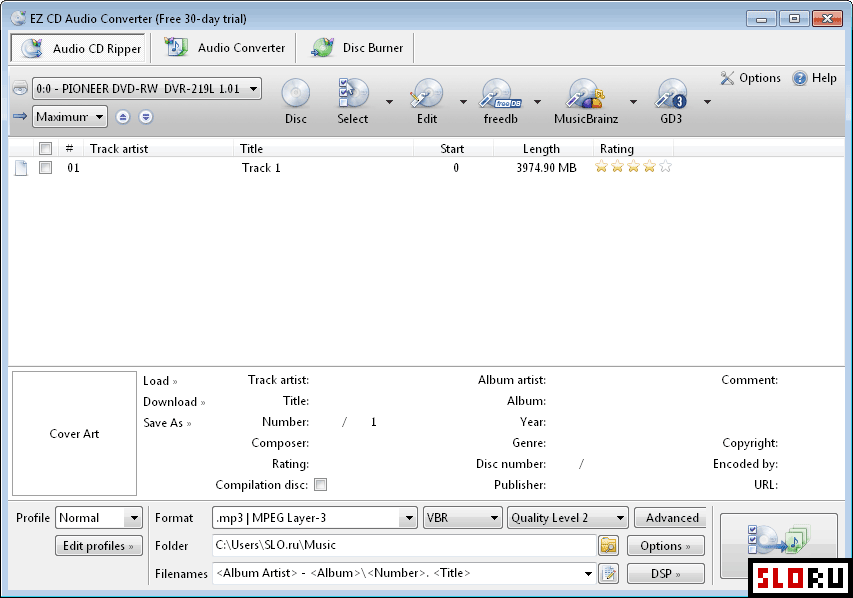Viewport: 853px width, 598px height.
Task: Click the eject disc tray button
Action: (123, 117)
